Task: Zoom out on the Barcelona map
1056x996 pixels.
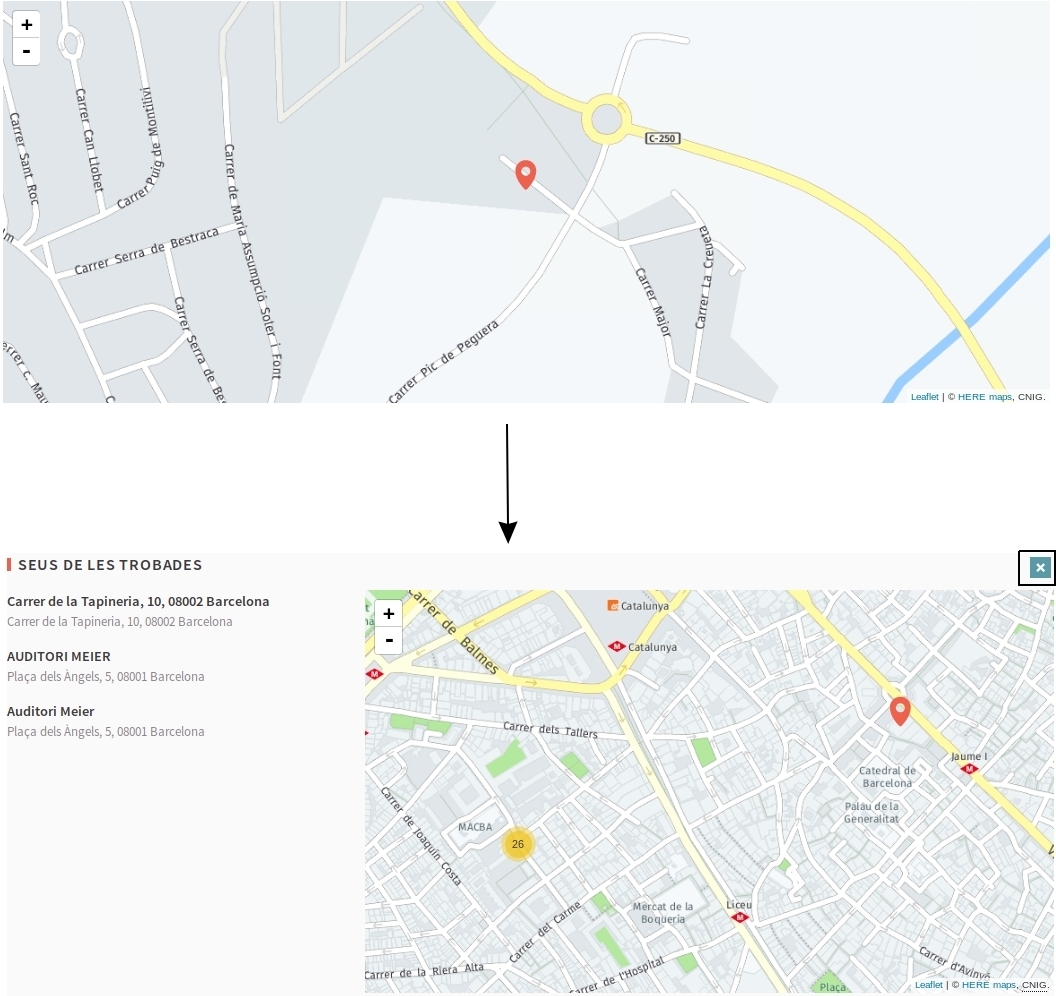Action: tap(388, 640)
